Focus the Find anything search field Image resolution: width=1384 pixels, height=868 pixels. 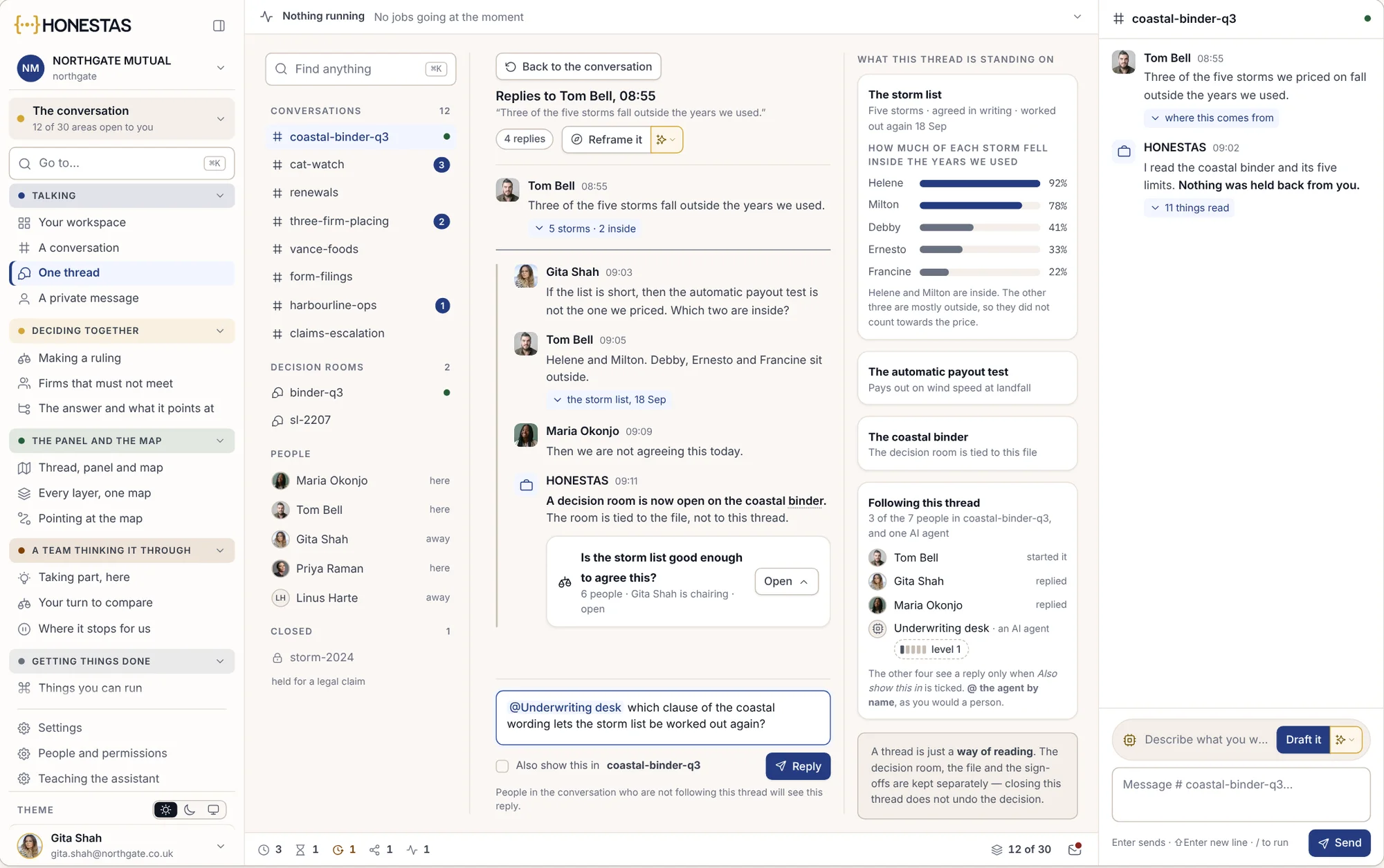coord(361,69)
